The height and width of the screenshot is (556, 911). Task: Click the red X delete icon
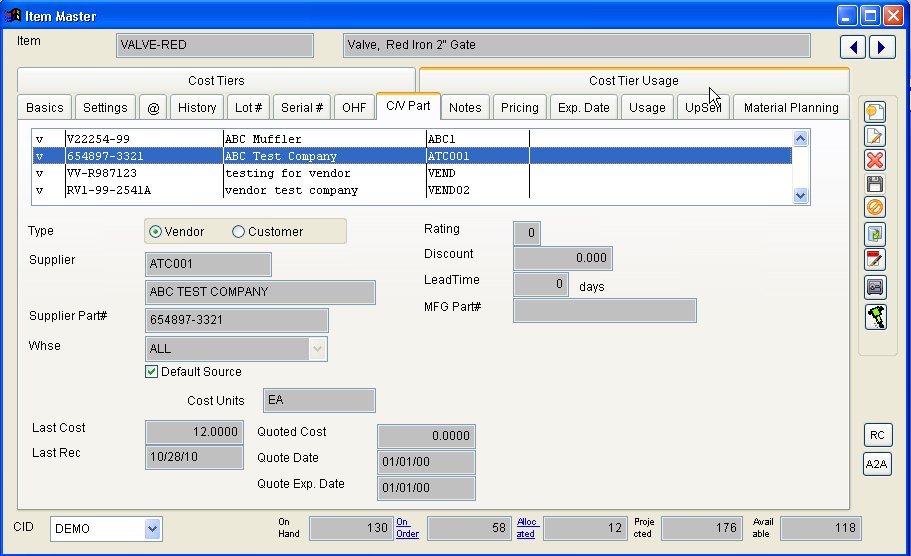(x=875, y=160)
